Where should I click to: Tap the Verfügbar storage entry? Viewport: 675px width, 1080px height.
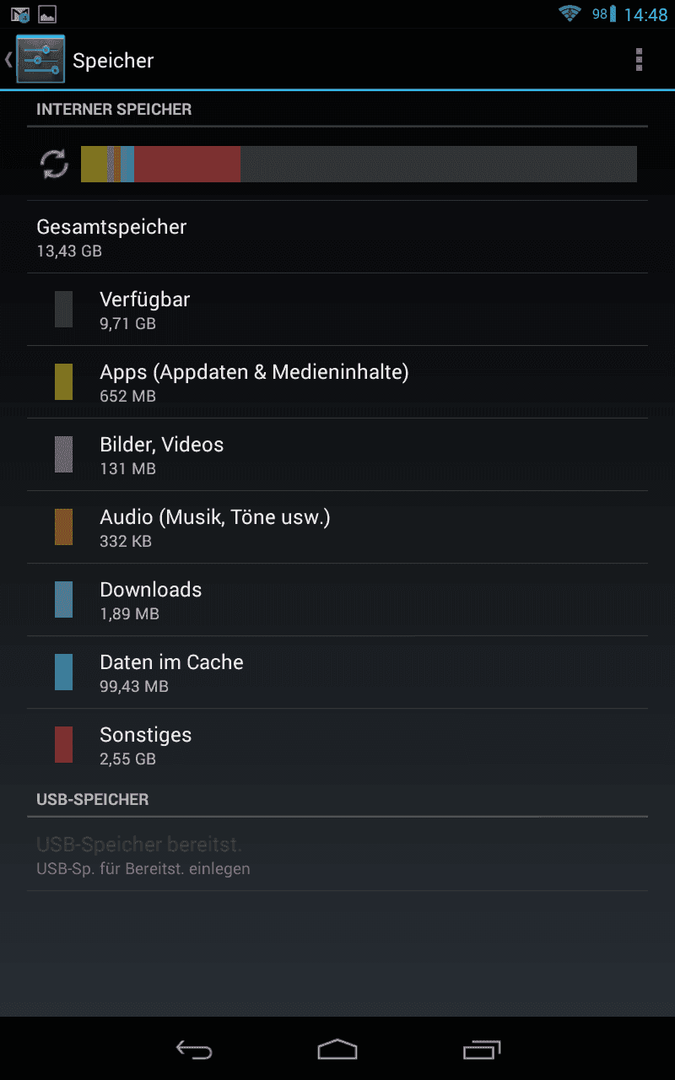click(338, 310)
